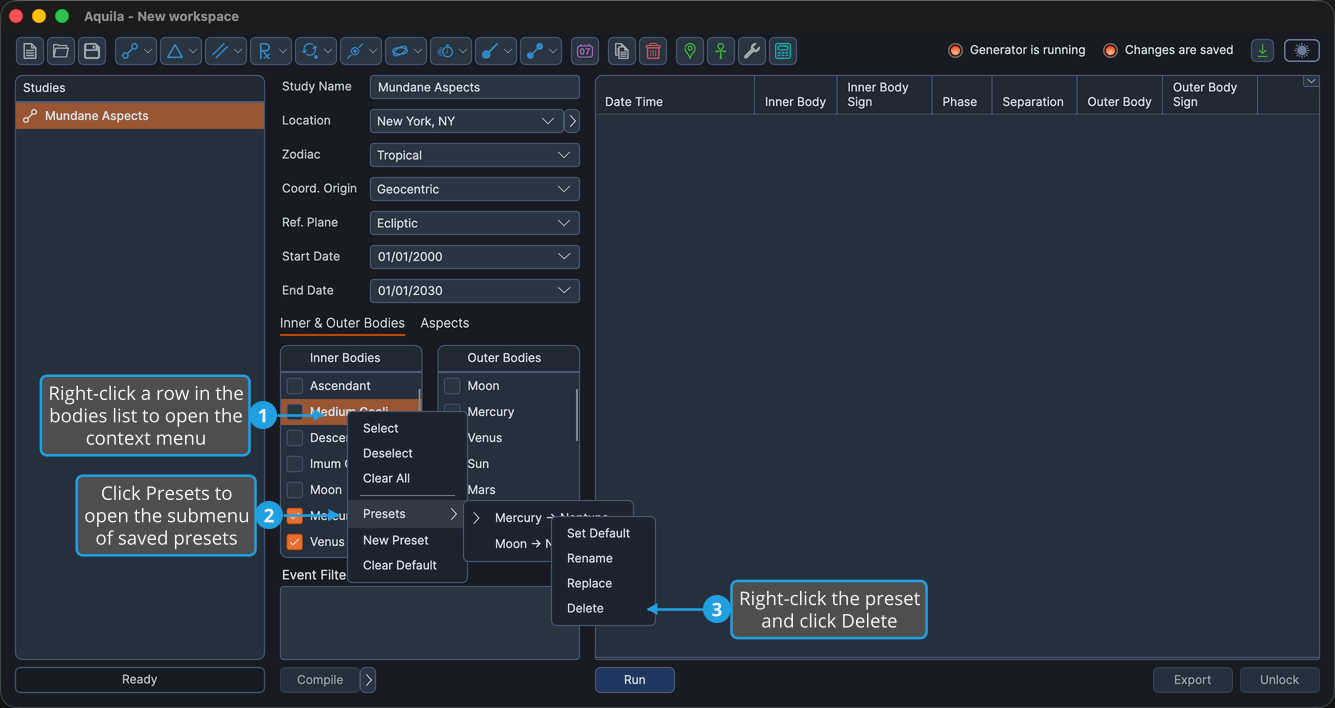Open the teal calculator tool

[x=783, y=51]
